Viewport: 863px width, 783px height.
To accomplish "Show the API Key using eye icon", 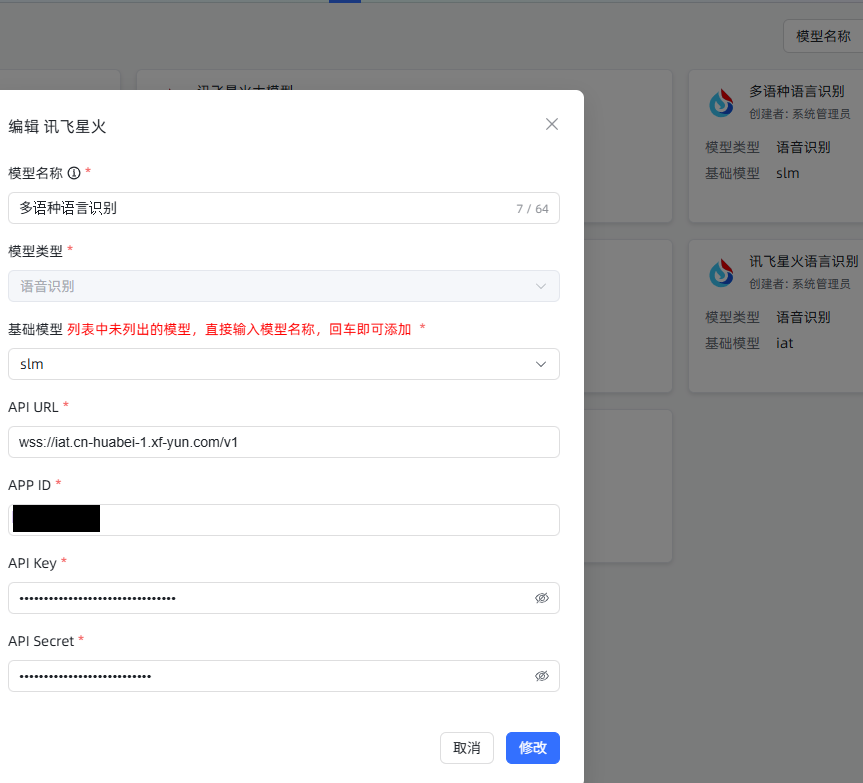I will click(542, 598).
